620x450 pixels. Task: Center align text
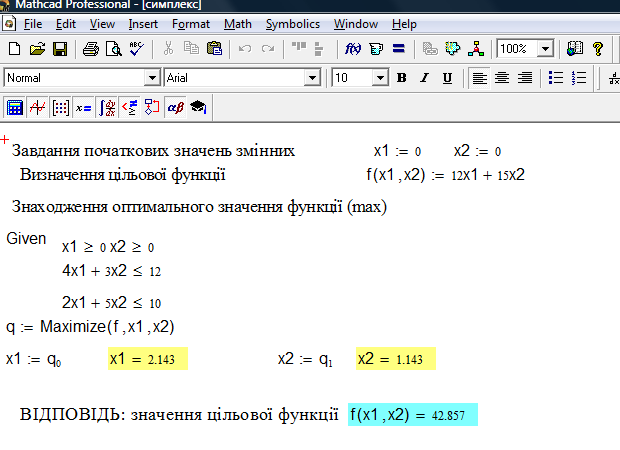502,78
